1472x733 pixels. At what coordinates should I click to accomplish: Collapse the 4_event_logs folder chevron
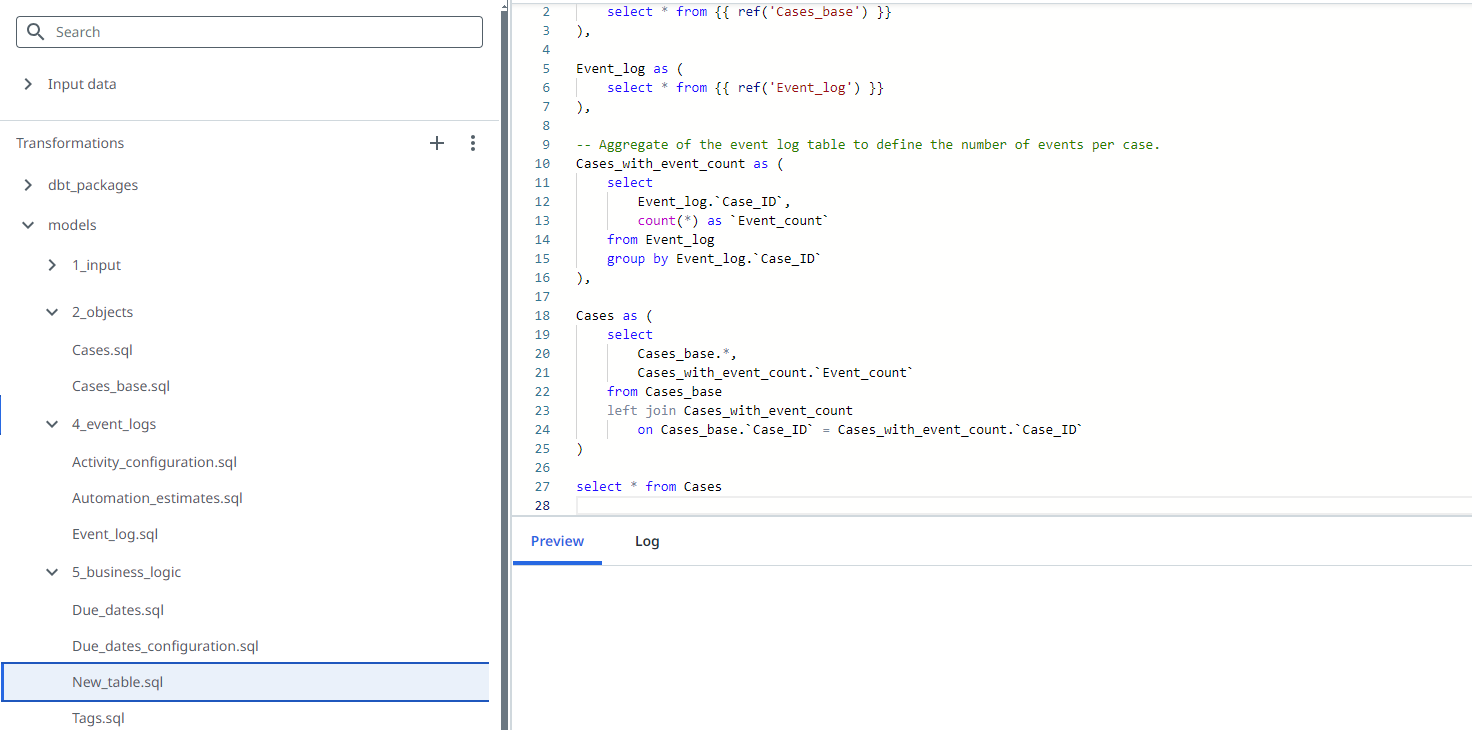[52, 424]
